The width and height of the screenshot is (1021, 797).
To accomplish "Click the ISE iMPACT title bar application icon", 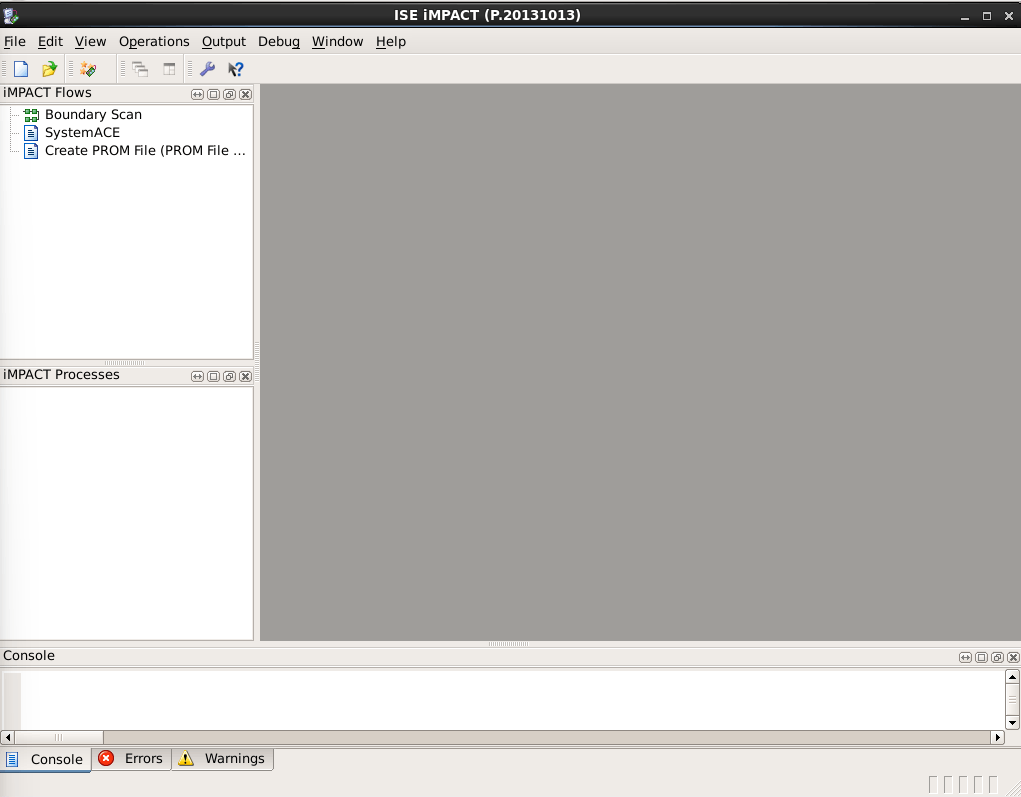I will tap(11, 16).
